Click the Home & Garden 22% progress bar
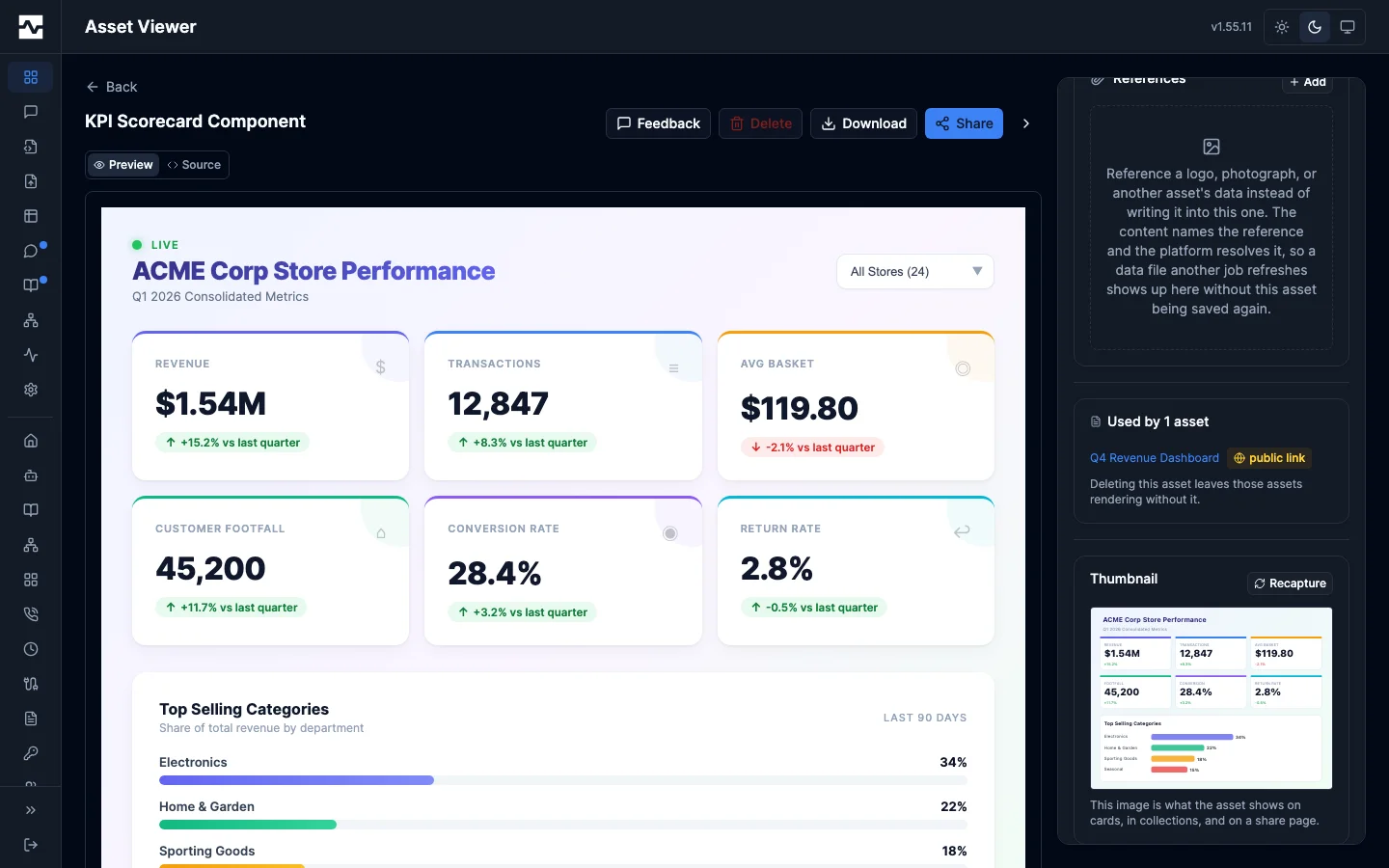 (x=563, y=825)
